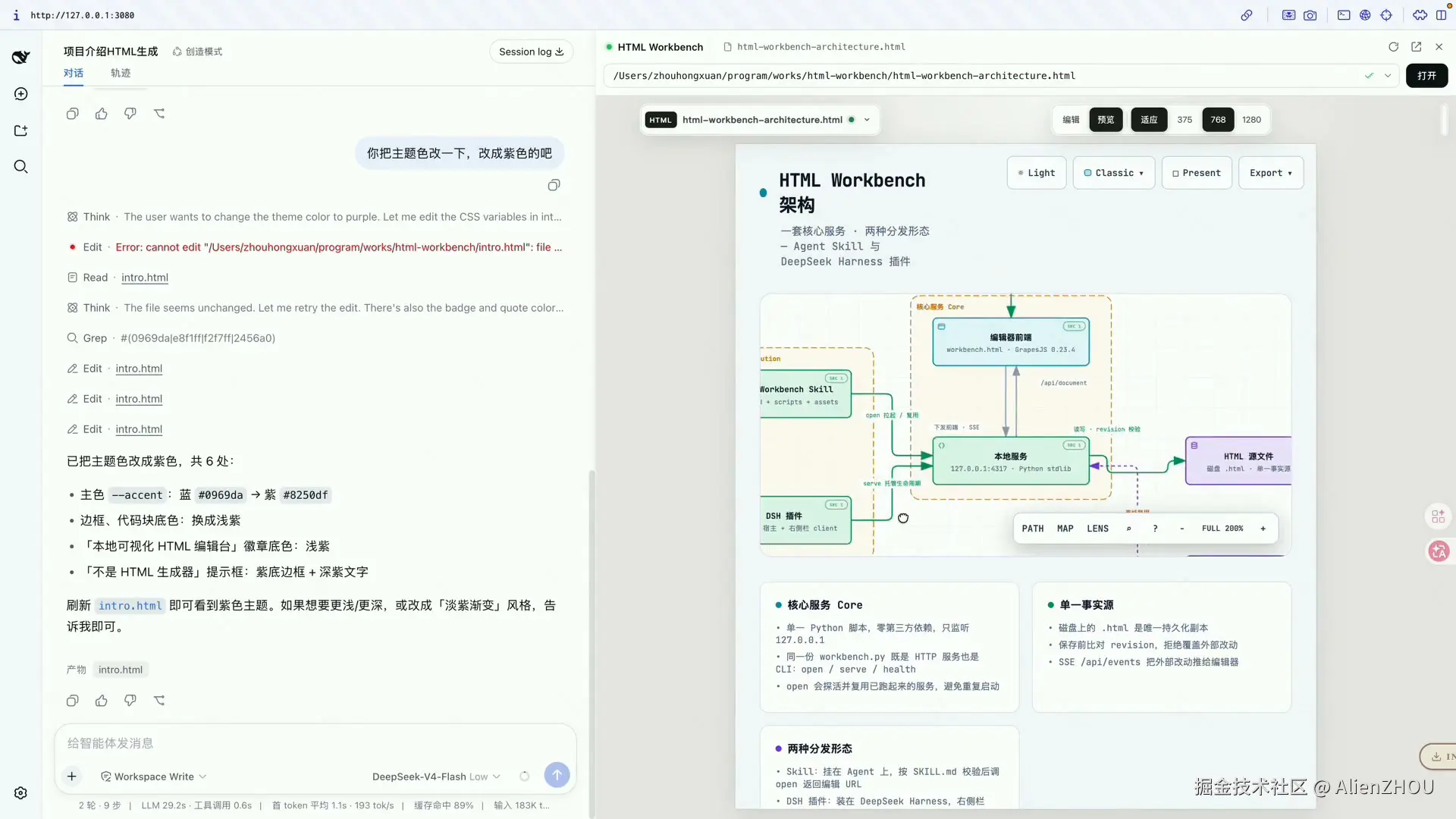The image size is (1456, 819).
Task: Open the Session log download menu
Action: point(531,52)
